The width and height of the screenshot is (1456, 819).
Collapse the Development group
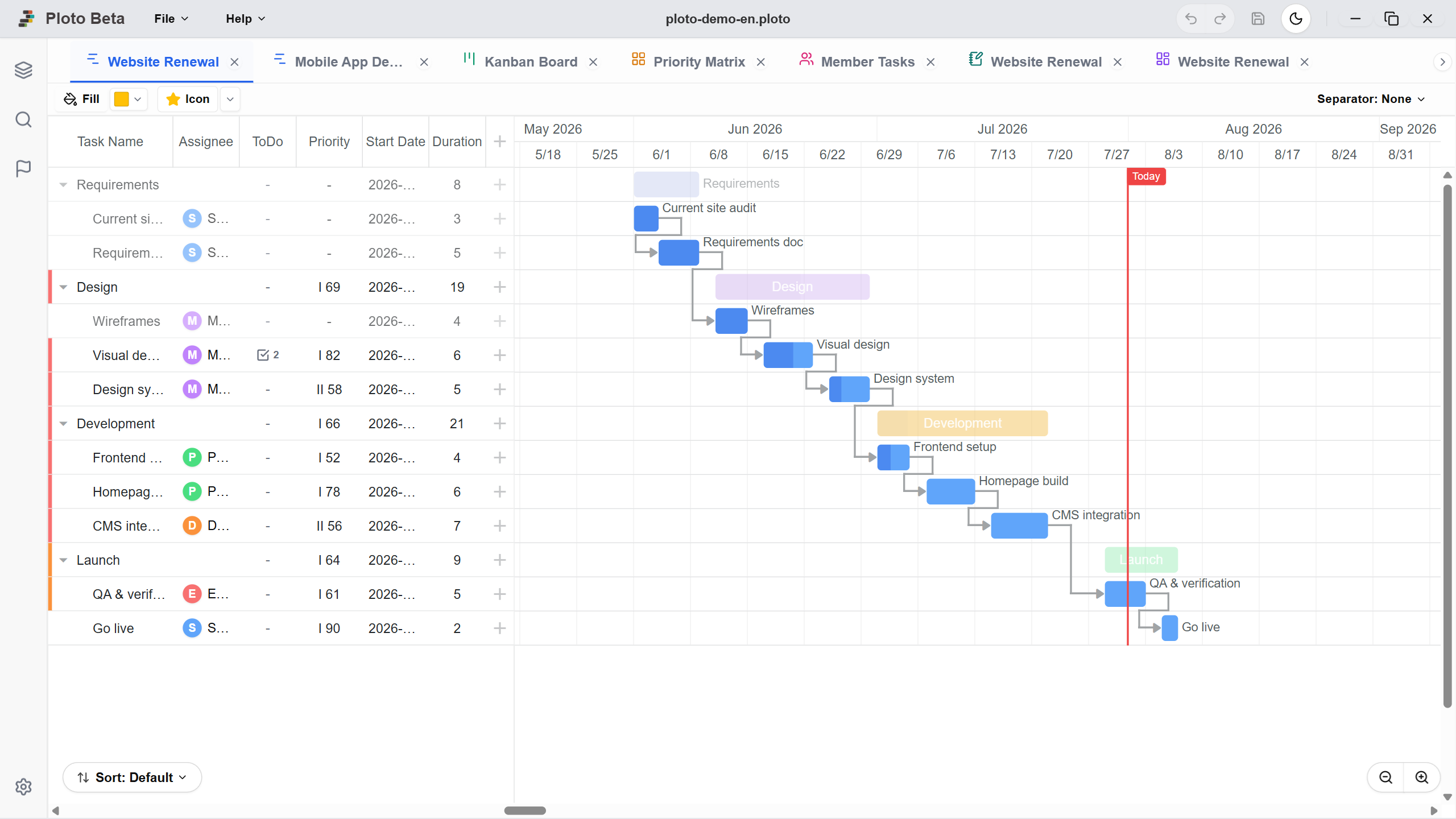(63, 424)
